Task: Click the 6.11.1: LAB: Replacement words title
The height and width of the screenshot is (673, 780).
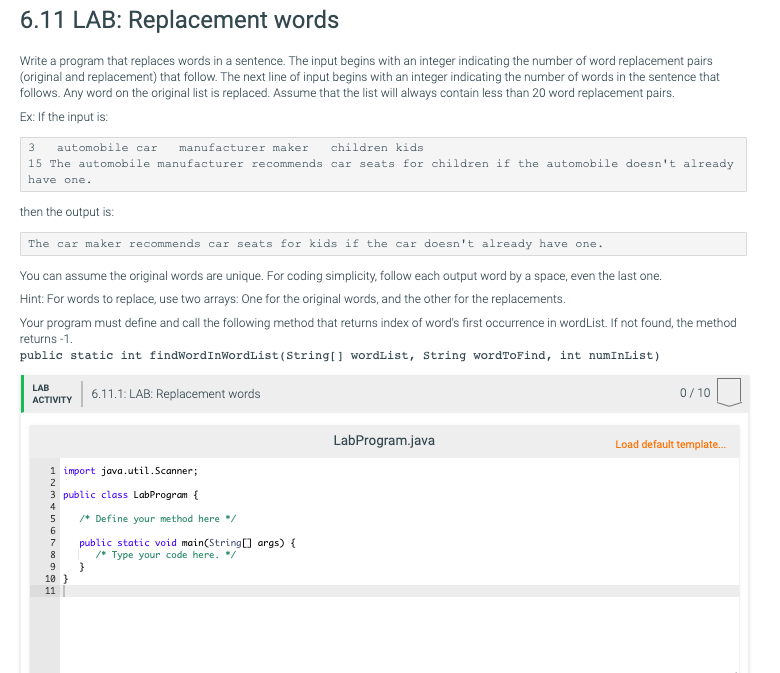Action: 176,394
